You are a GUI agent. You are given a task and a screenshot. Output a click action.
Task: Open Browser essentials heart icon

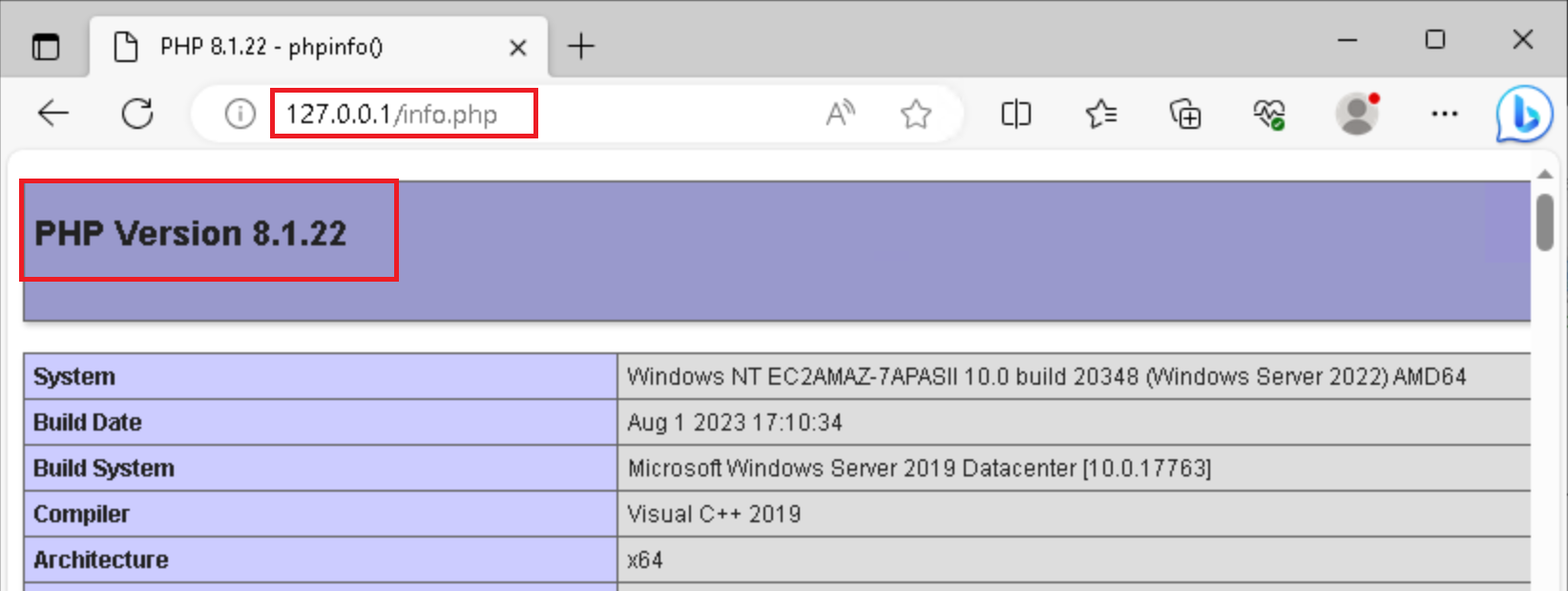pyautogui.click(x=1269, y=115)
